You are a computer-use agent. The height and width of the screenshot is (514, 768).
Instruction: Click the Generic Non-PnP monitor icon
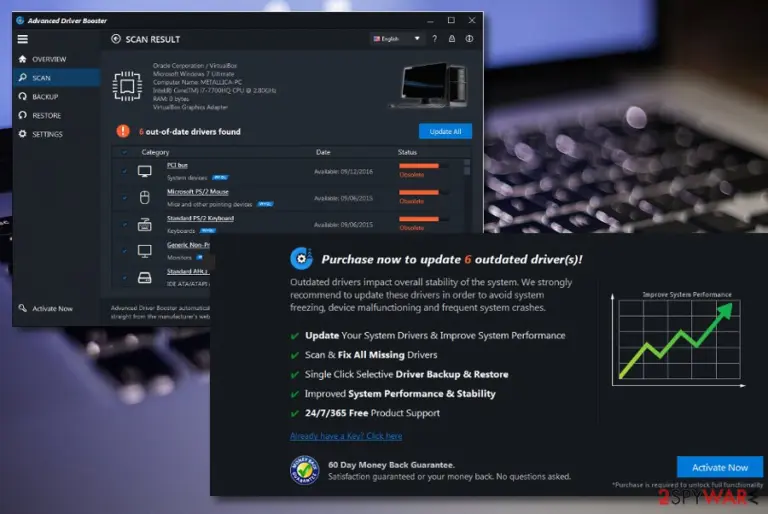pyautogui.click(x=144, y=251)
